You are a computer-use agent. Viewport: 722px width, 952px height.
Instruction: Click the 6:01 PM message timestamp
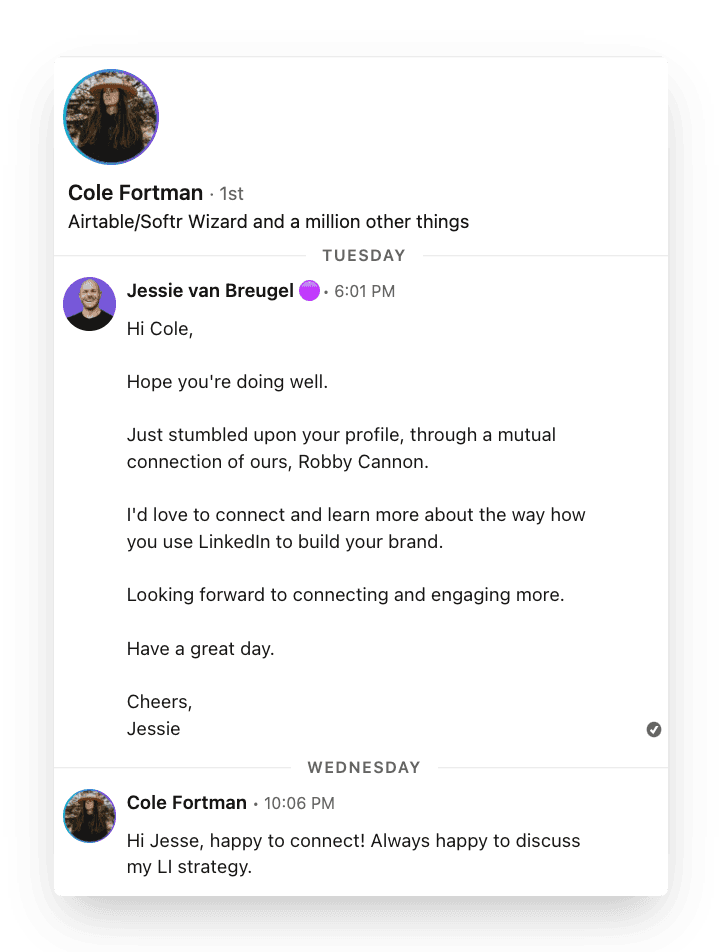point(364,291)
